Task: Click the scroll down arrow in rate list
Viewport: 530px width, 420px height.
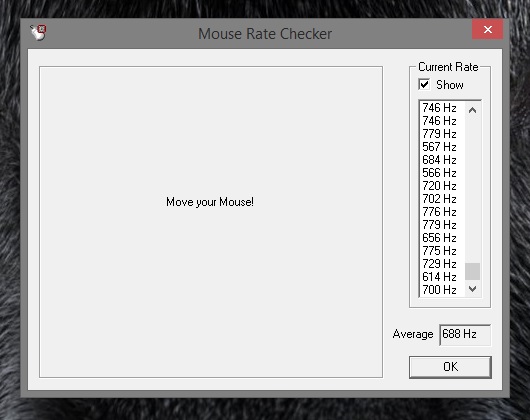Action: [473, 289]
